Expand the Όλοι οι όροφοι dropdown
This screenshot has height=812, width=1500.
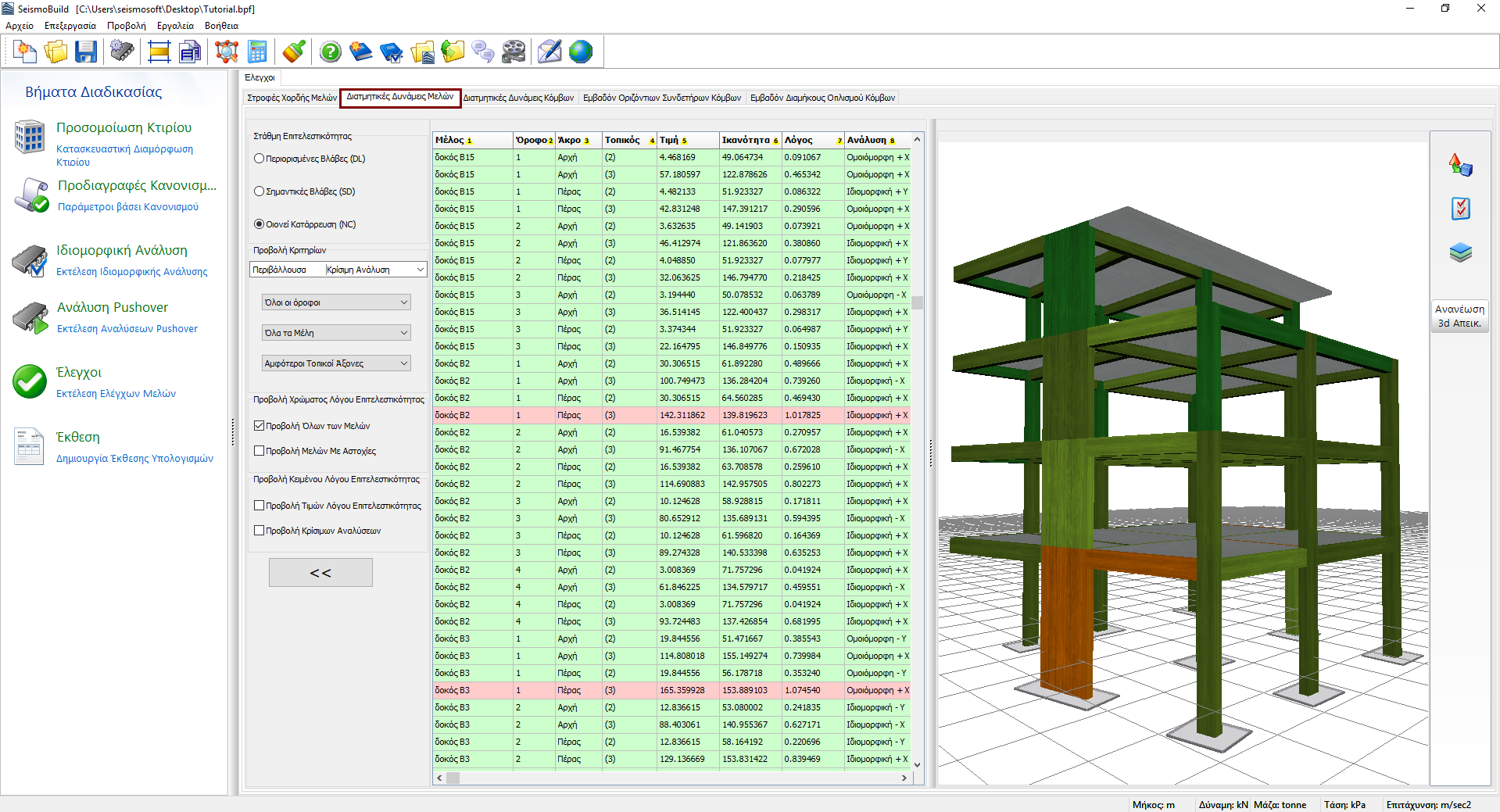coord(336,302)
